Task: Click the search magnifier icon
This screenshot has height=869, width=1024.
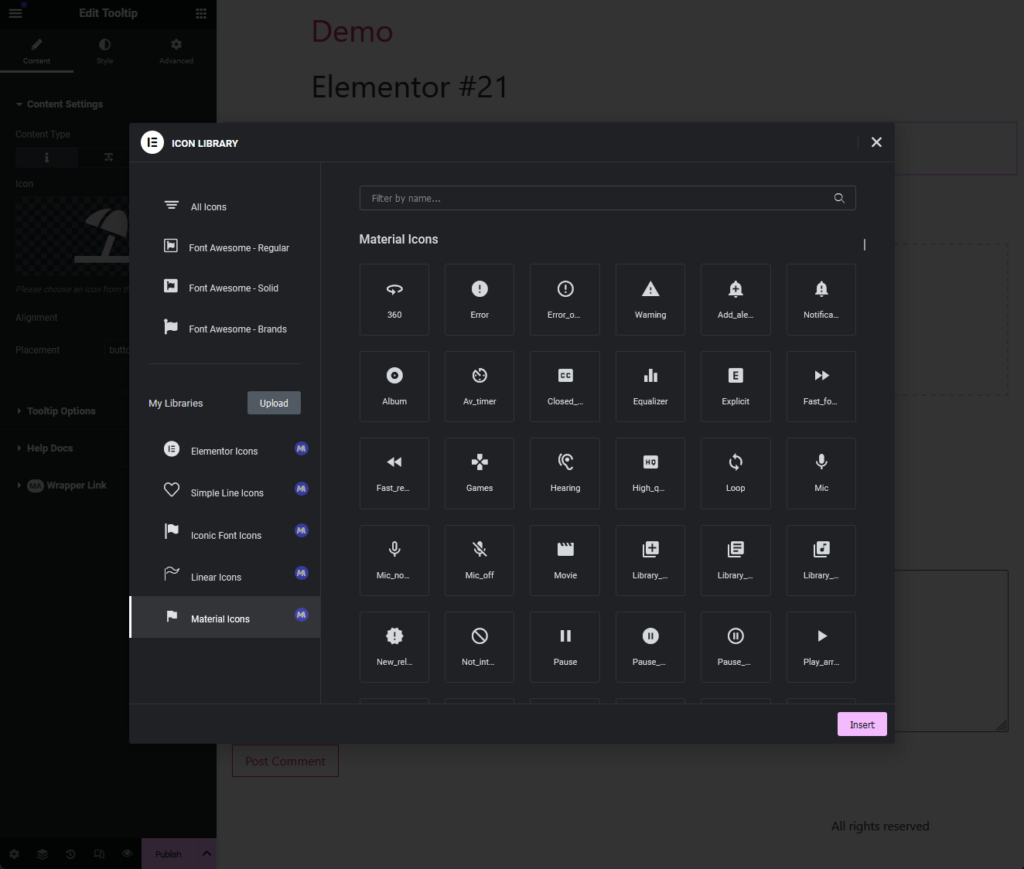Action: tap(839, 198)
